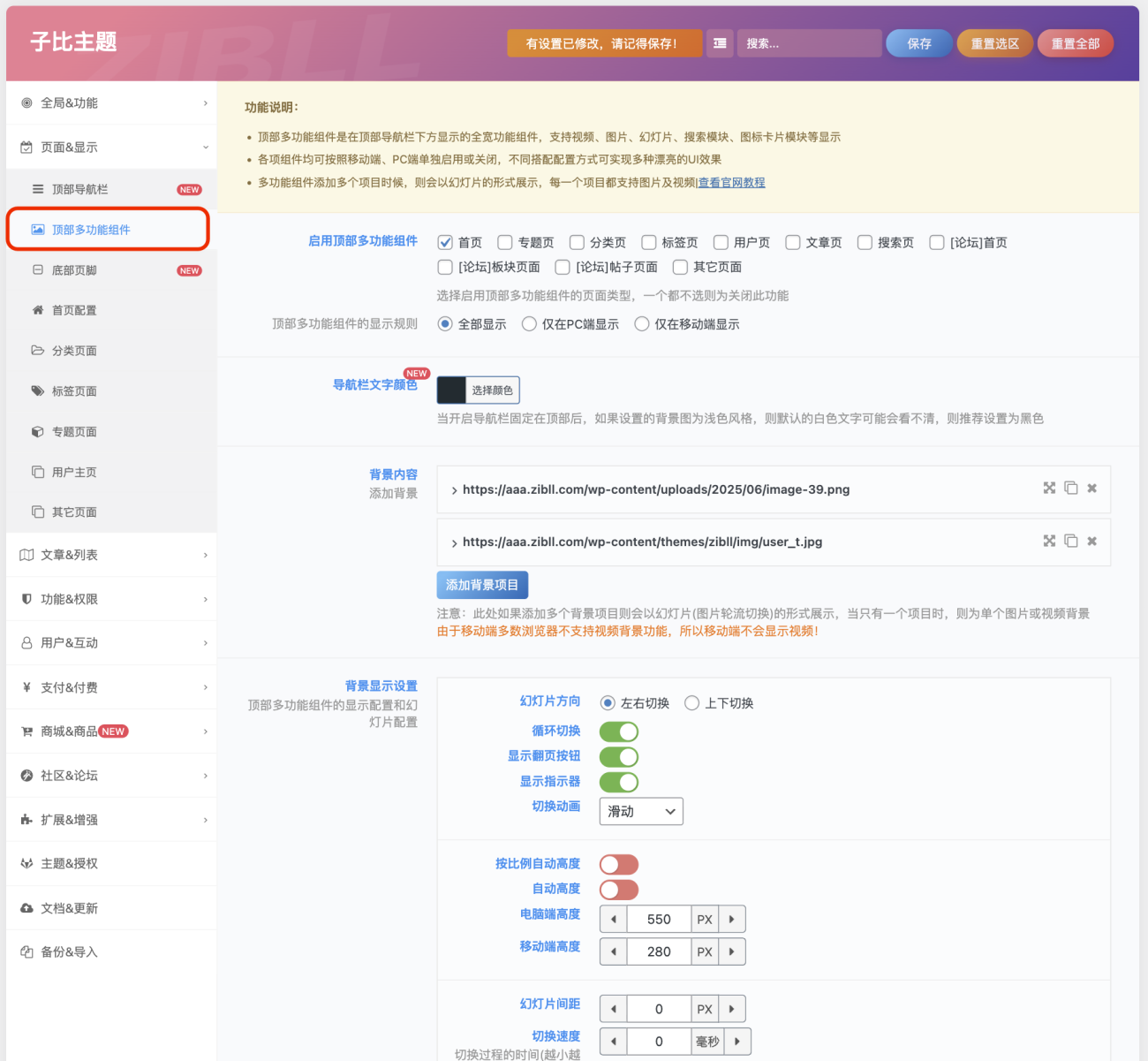Open the 查看官网教程 tutorial link
The width and height of the screenshot is (1148, 1061).
click(x=731, y=183)
